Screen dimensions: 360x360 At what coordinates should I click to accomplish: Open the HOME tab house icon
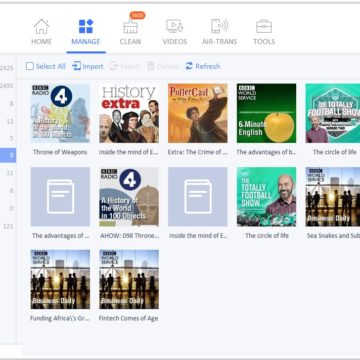pos(41,26)
